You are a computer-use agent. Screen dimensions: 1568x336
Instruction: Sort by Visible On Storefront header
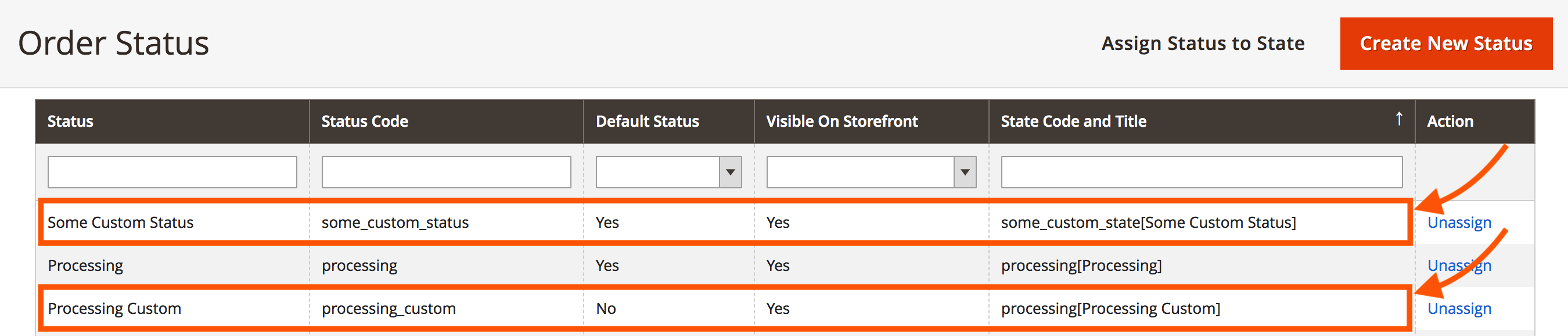point(842,121)
